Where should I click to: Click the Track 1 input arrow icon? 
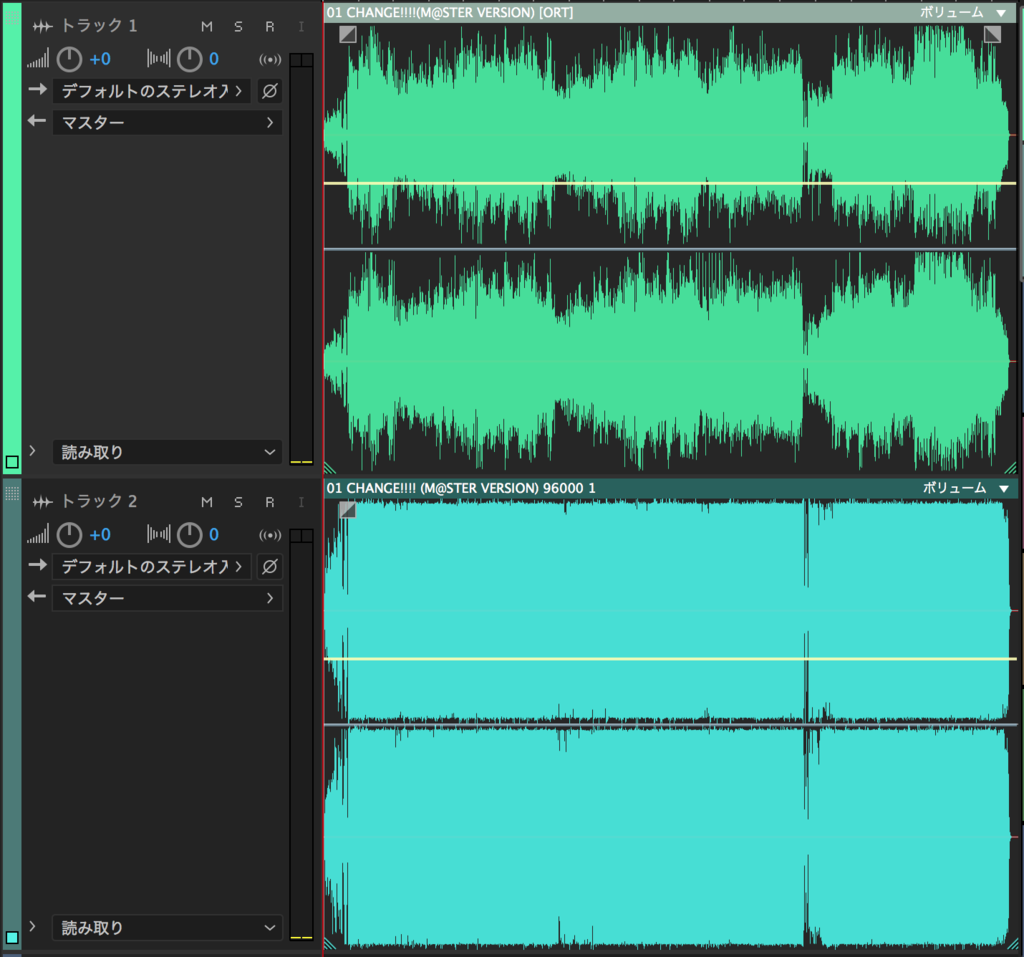[x=38, y=89]
